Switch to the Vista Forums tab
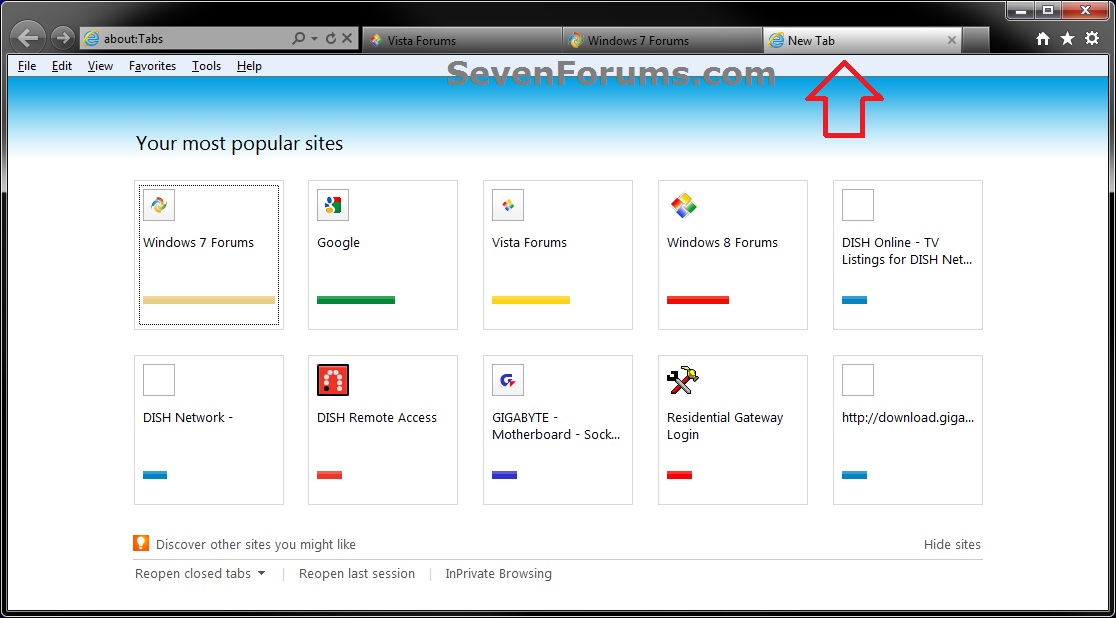 tap(463, 41)
